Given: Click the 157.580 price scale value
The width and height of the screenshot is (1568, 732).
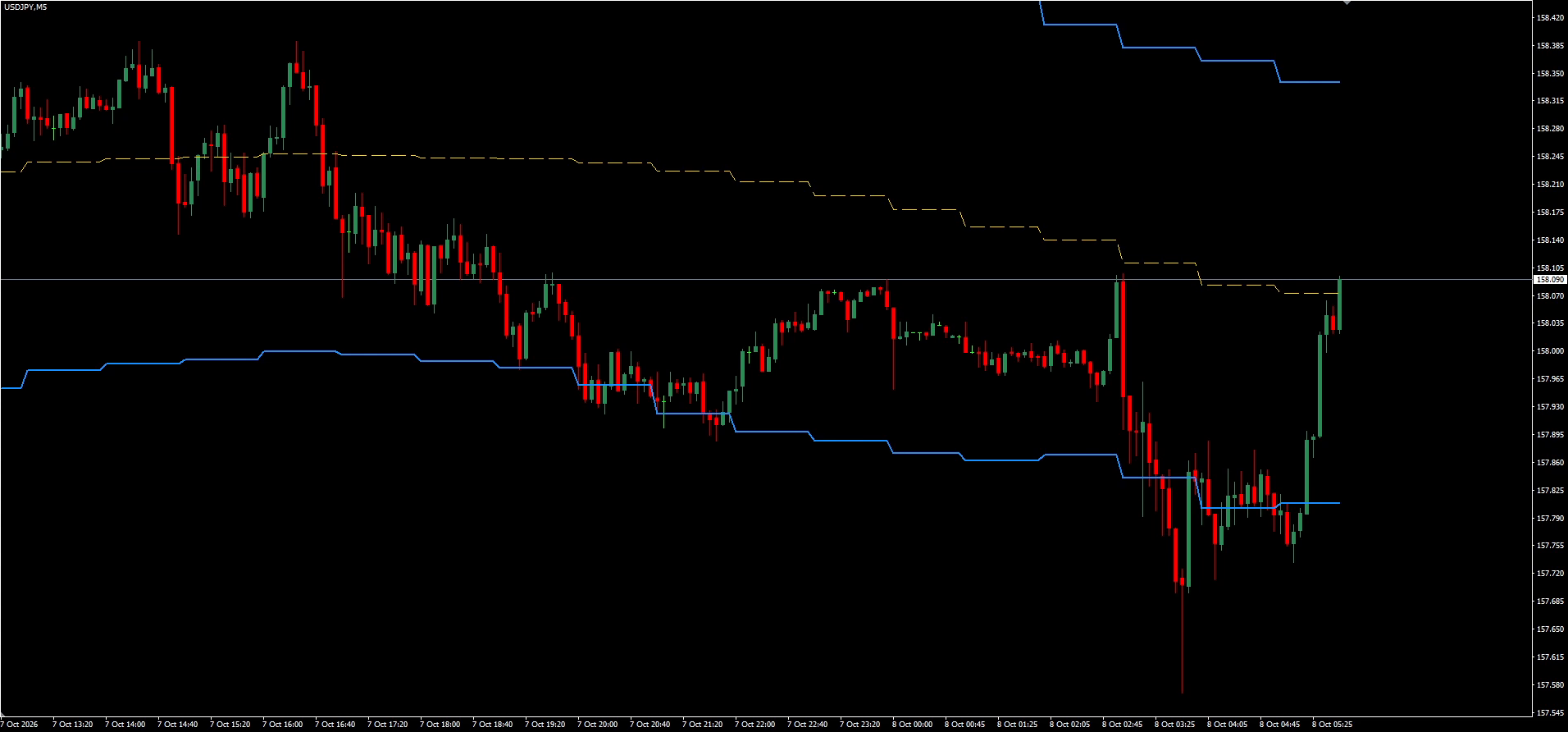Looking at the screenshot, I should point(1549,685).
